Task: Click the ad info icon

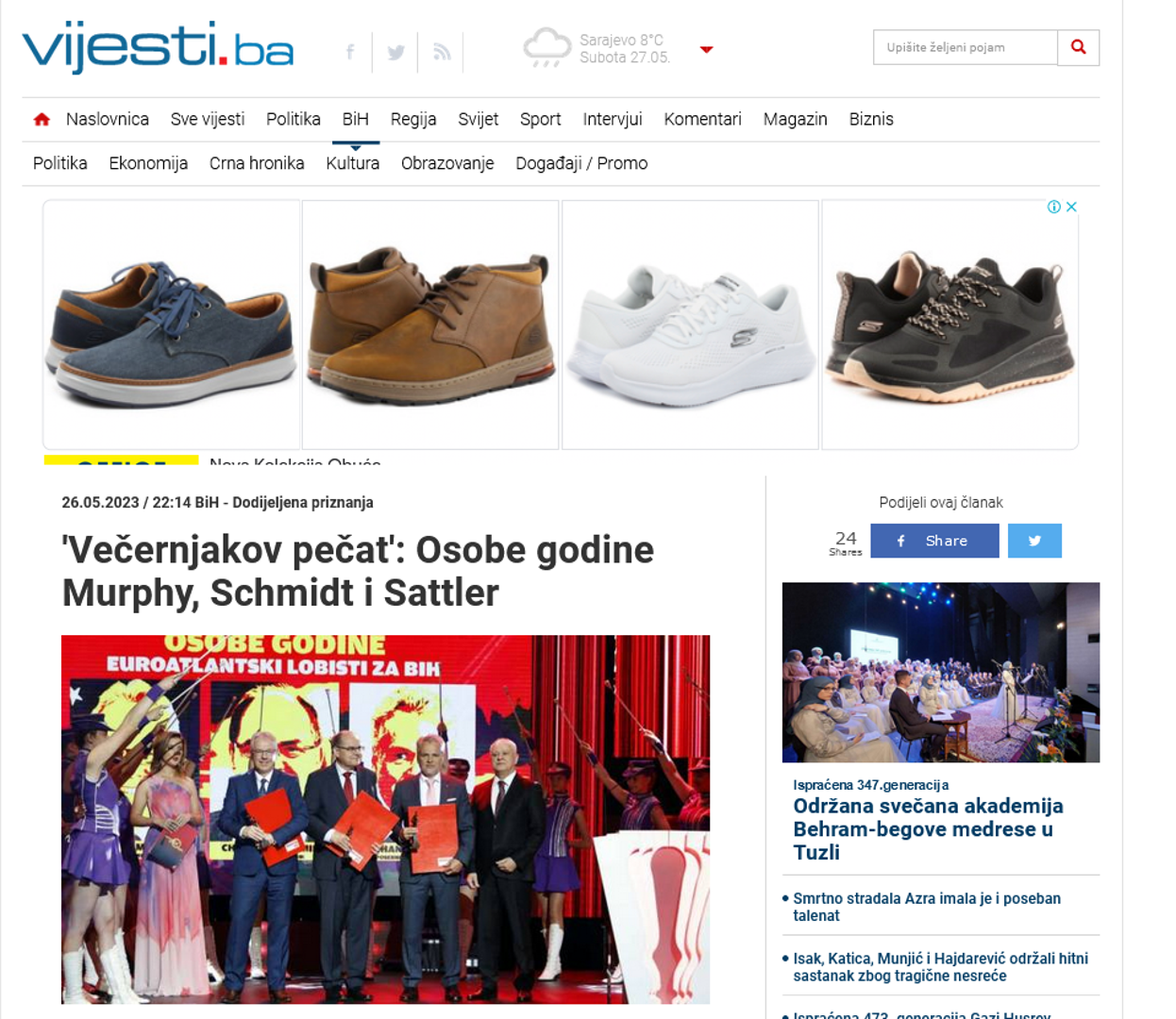Action: [x=1054, y=207]
